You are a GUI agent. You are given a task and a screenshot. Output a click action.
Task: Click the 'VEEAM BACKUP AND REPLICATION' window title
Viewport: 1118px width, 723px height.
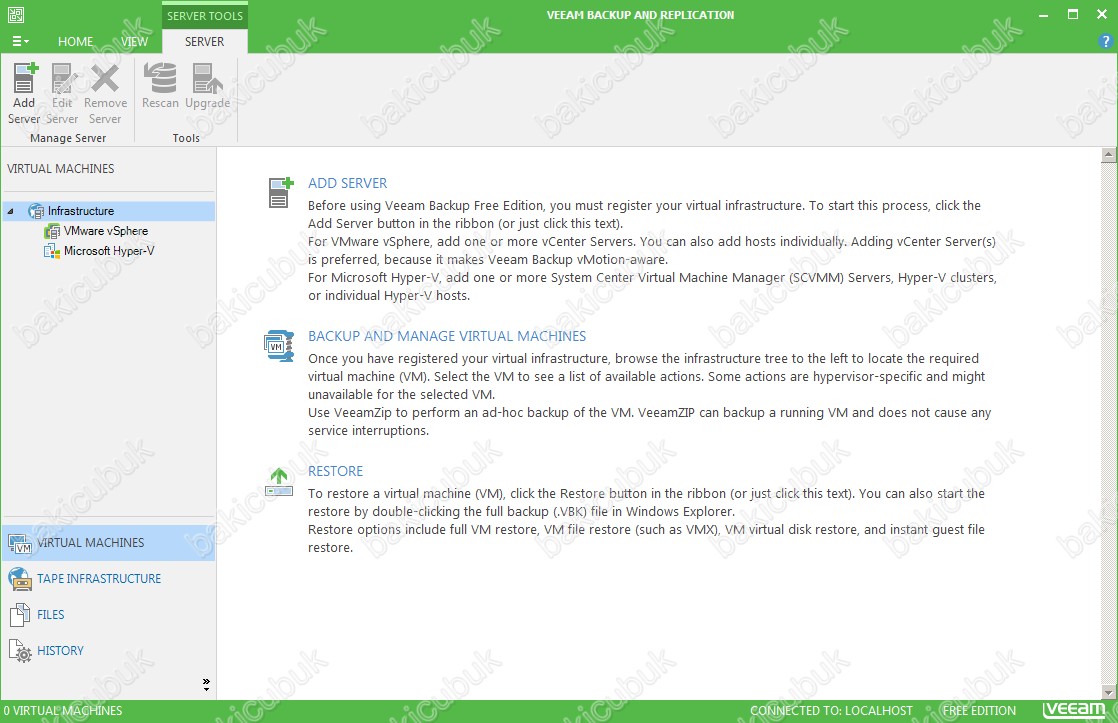tap(640, 15)
